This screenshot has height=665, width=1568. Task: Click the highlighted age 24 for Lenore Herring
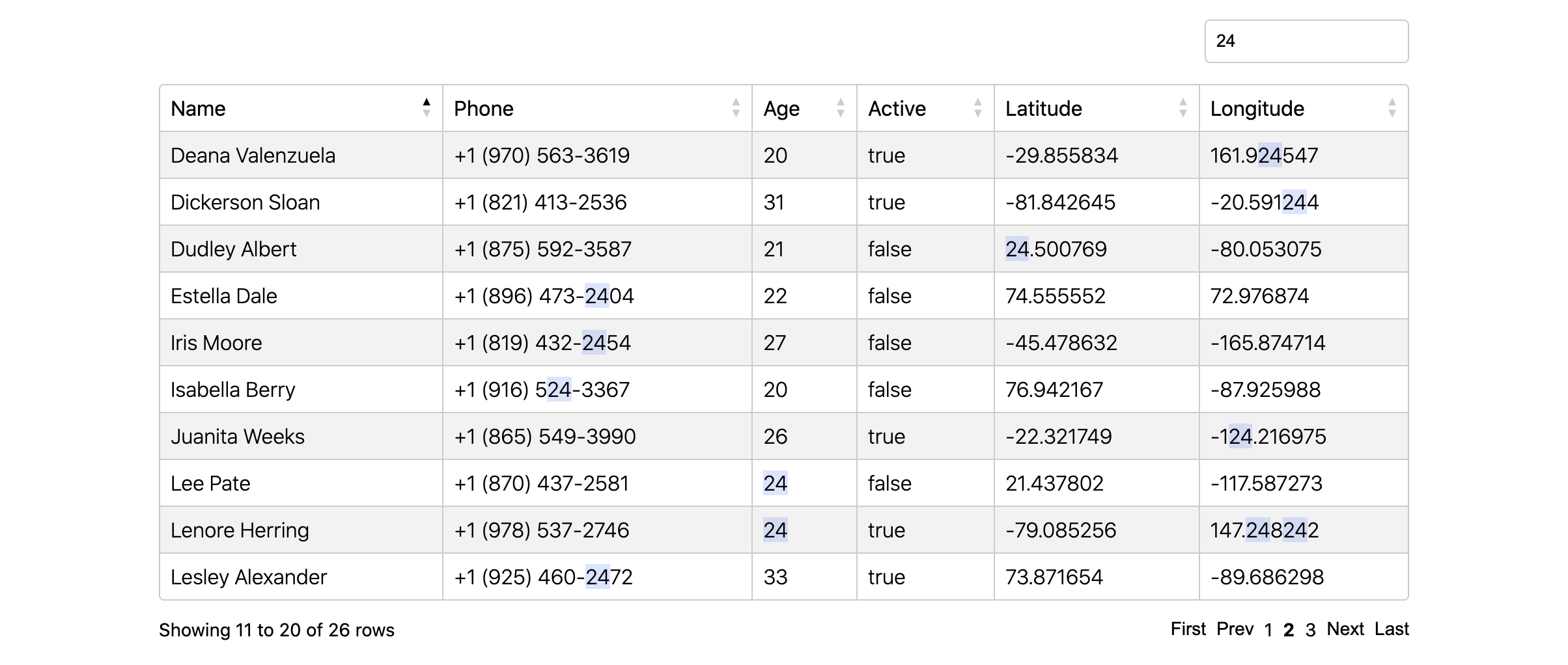(775, 530)
